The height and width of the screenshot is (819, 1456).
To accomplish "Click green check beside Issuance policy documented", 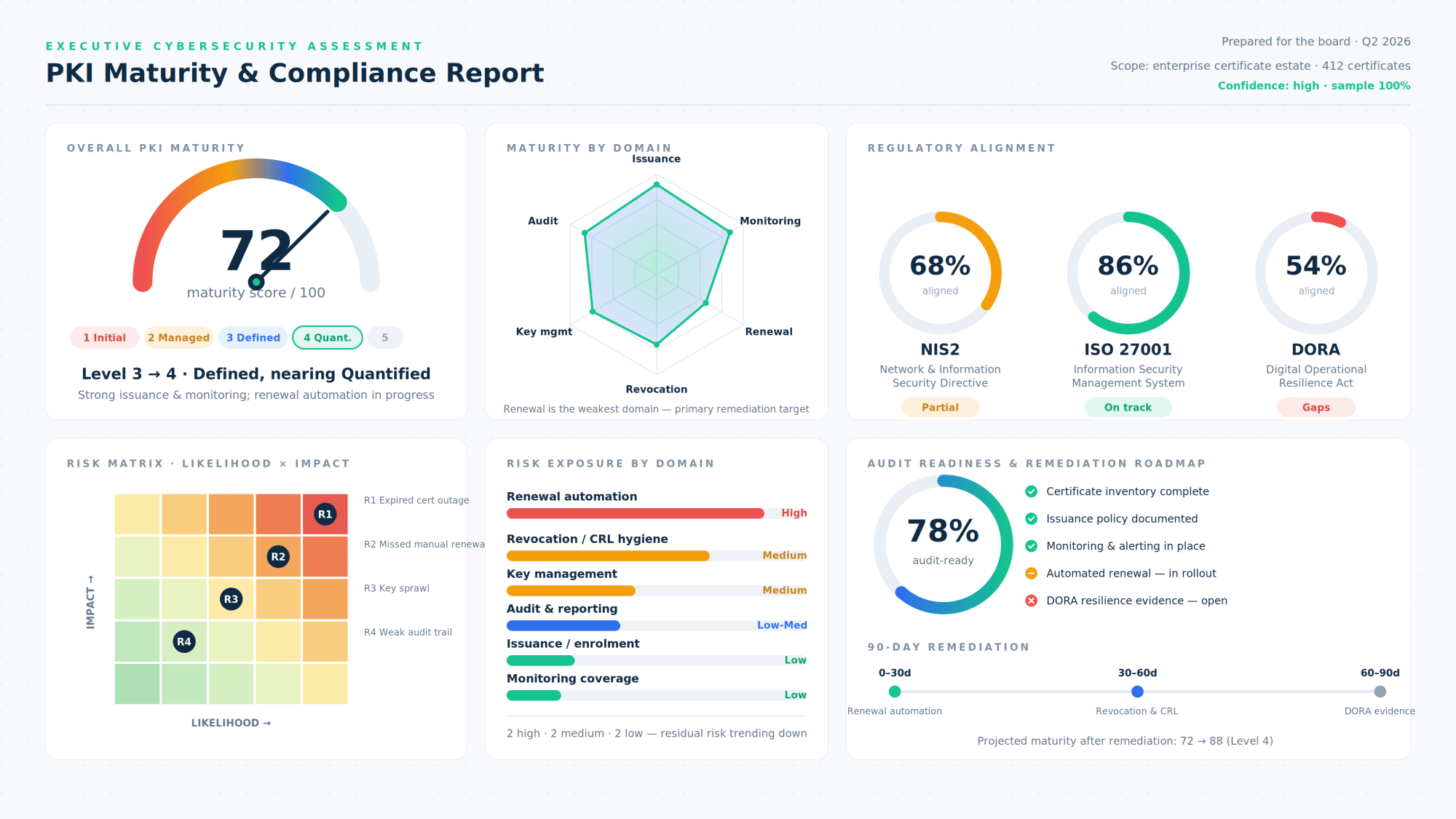I will [x=1031, y=518].
